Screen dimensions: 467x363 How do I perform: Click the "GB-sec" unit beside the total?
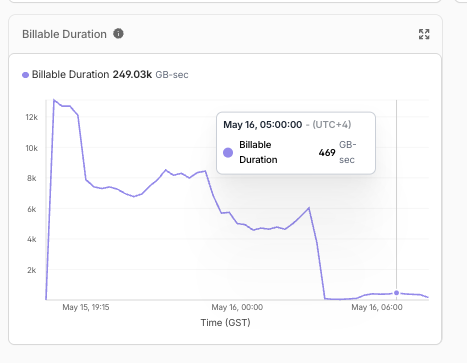[x=172, y=75]
